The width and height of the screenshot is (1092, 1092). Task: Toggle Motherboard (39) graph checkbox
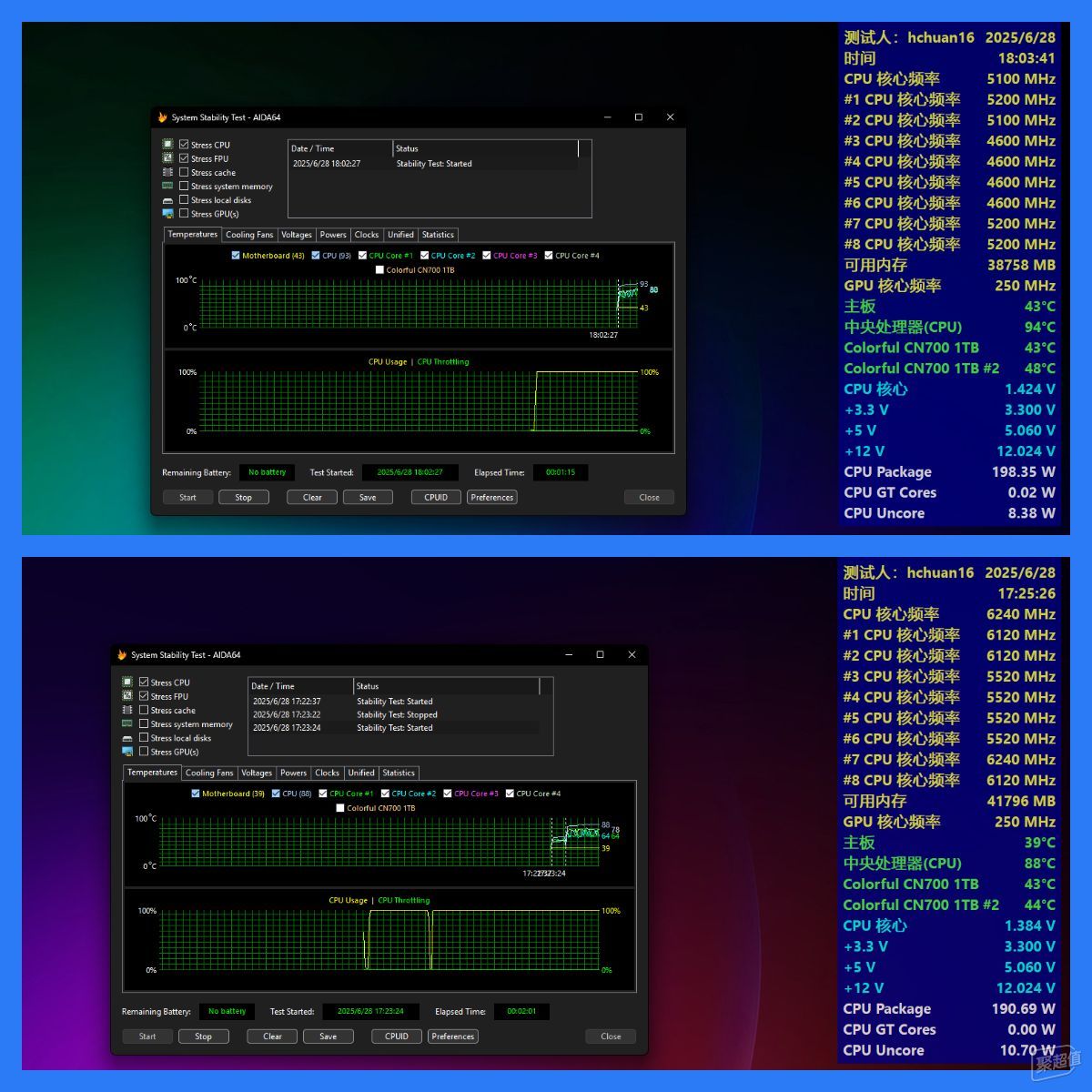click(196, 794)
